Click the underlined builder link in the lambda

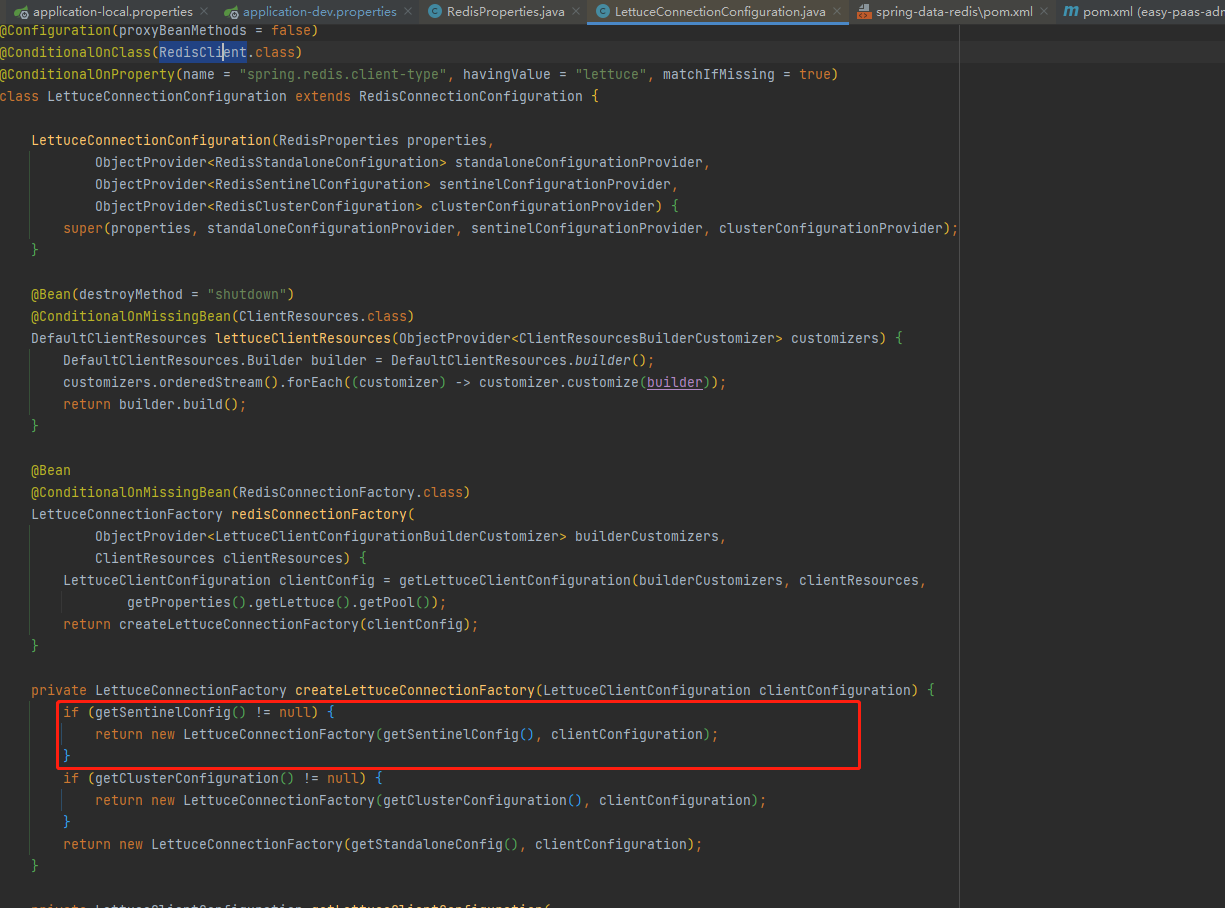click(675, 381)
